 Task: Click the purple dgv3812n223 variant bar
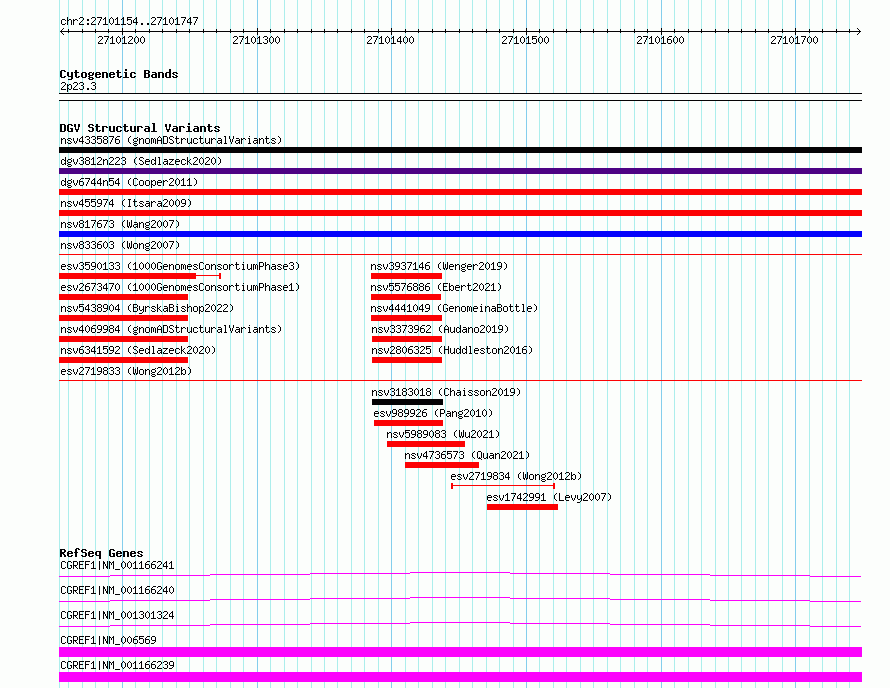click(x=460, y=171)
